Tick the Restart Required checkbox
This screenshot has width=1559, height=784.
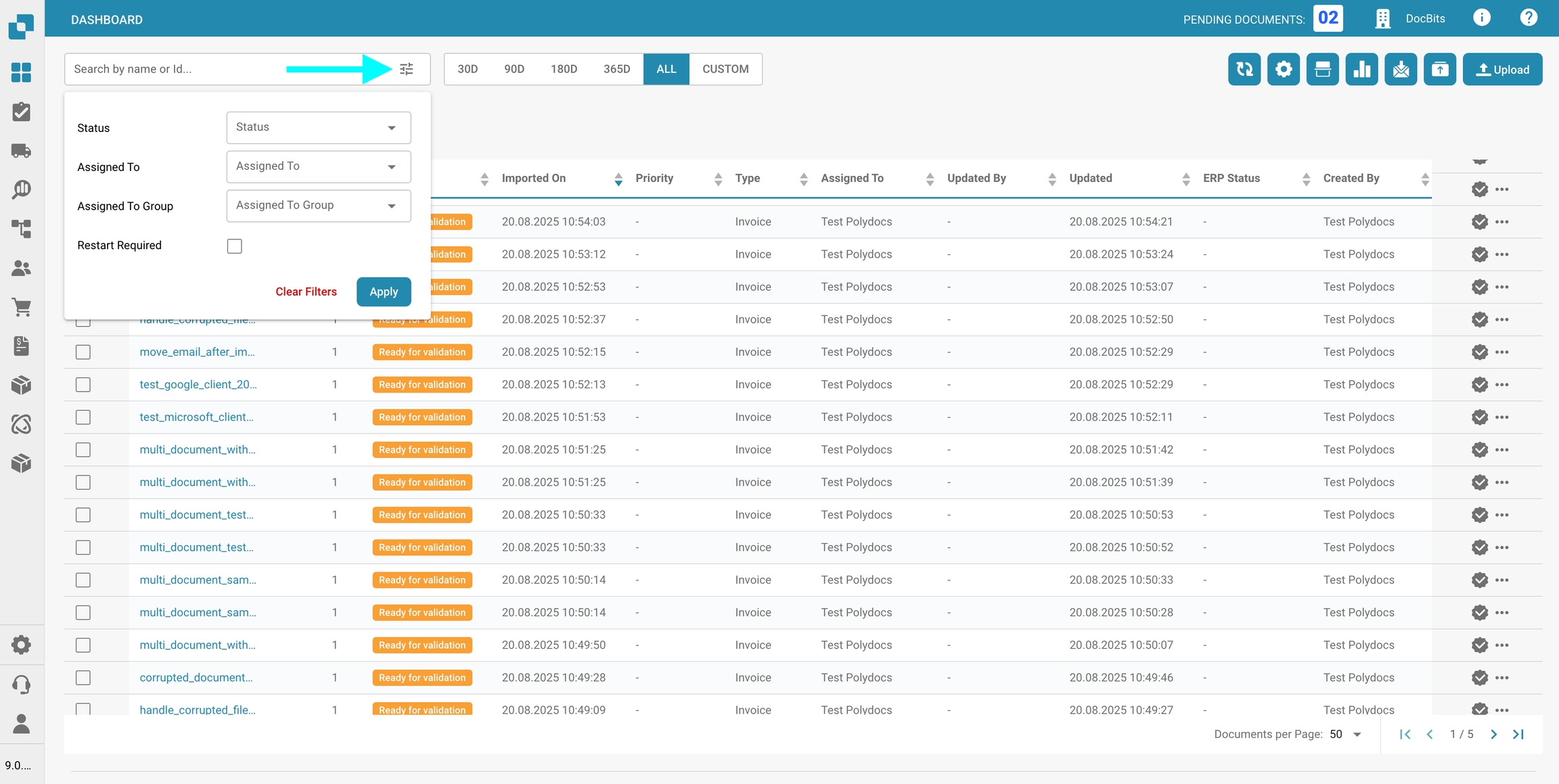pos(234,246)
